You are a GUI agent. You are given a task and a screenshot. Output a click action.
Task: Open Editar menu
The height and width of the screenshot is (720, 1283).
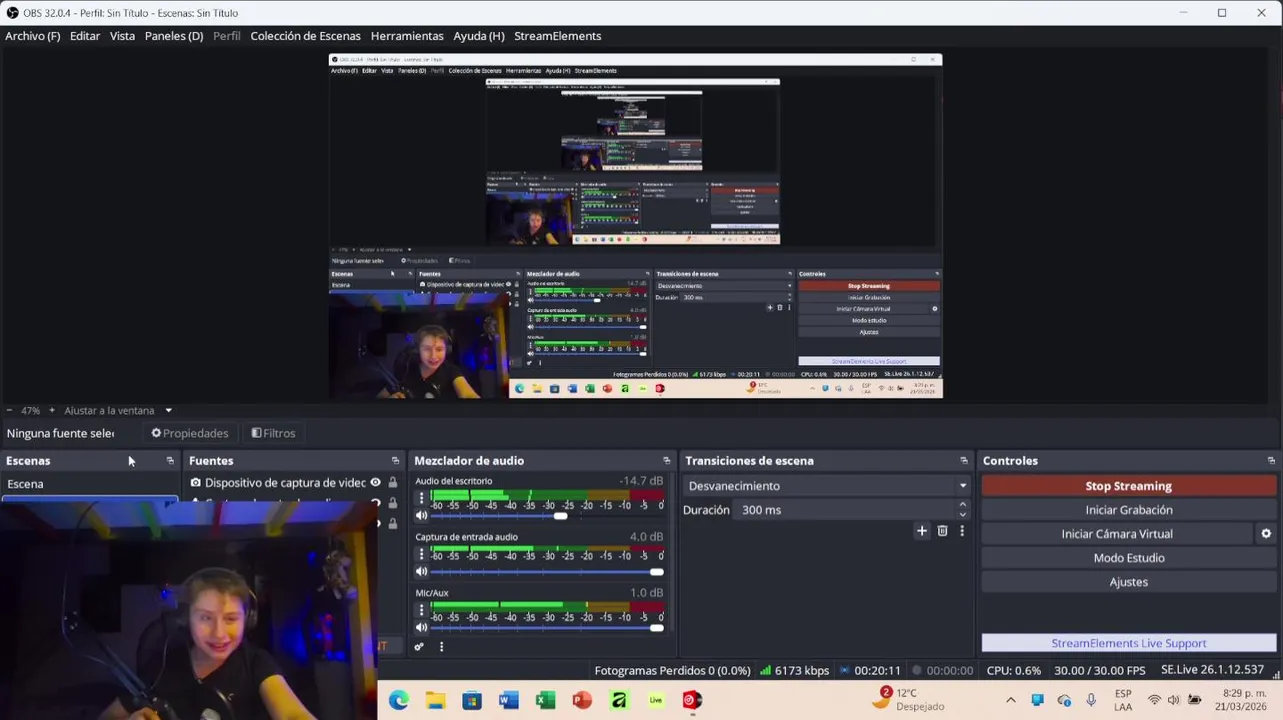[85, 36]
